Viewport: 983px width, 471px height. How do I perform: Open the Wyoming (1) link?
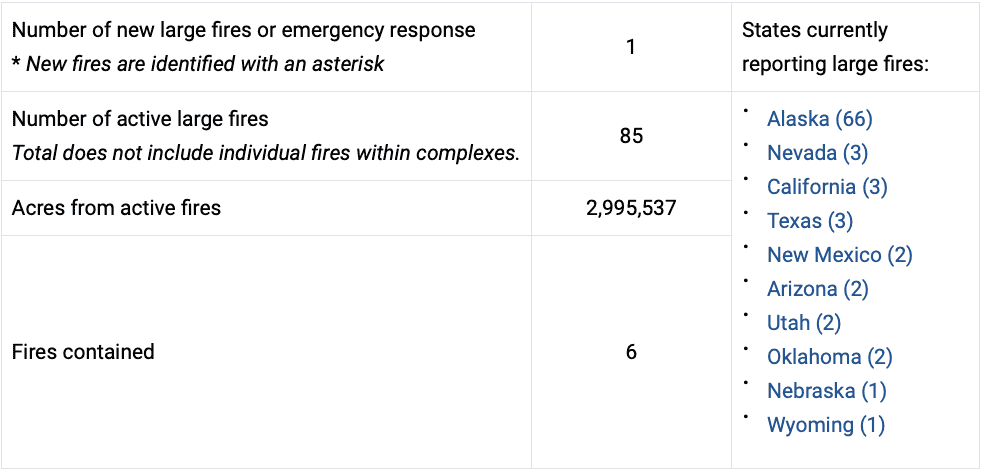(826, 425)
